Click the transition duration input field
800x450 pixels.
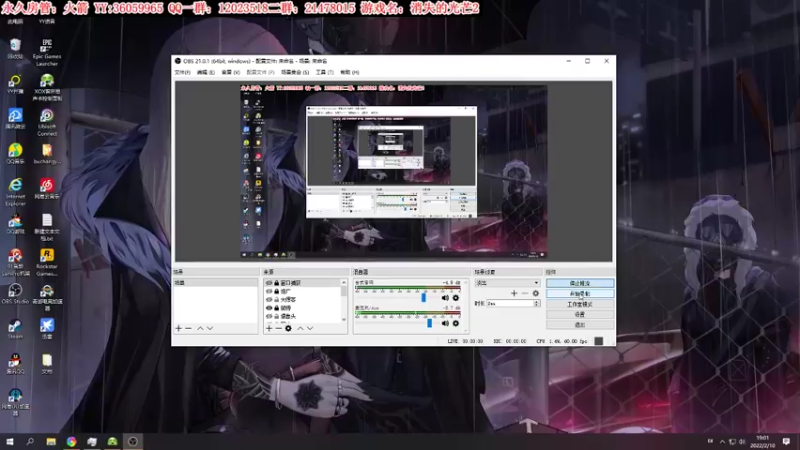click(x=510, y=304)
